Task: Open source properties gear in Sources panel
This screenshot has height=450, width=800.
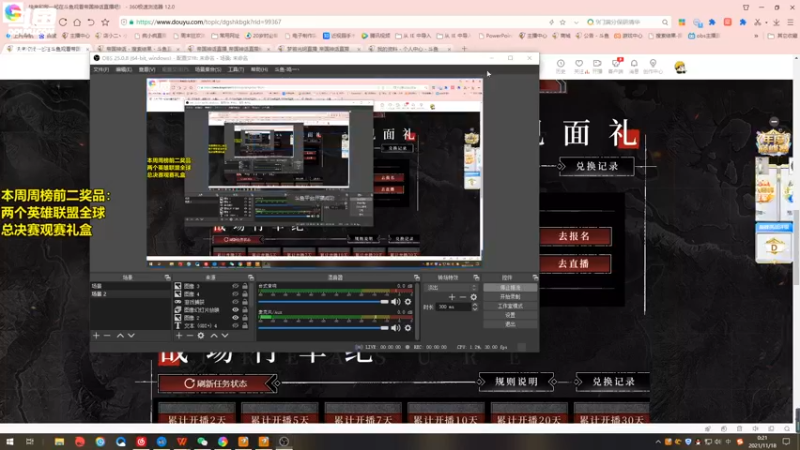Action: [x=201, y=336]
